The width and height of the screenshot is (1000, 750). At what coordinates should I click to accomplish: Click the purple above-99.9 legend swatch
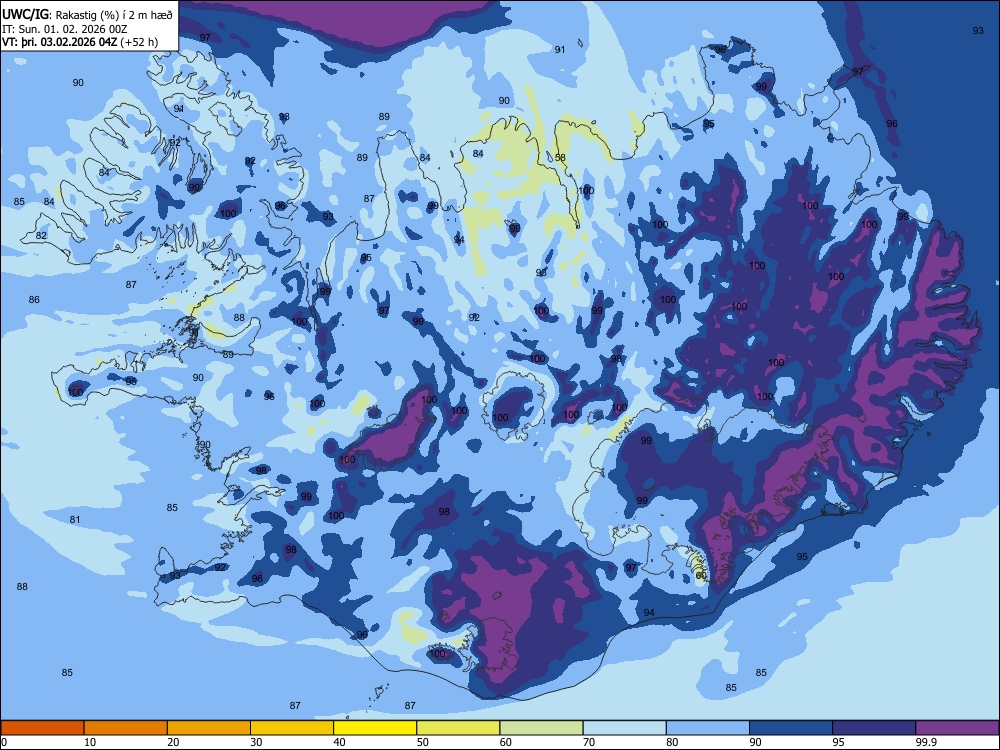pyautogui.click(x=957, y=728)
